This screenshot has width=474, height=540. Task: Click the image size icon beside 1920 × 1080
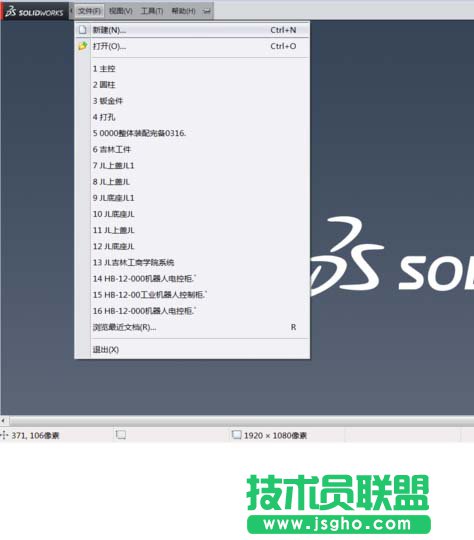[x=237, y=435]
